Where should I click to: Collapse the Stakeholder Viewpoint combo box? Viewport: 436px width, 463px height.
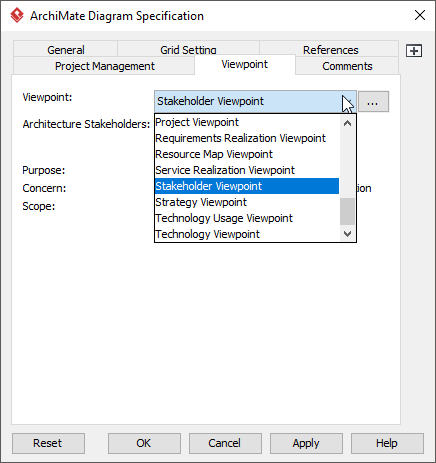(x=255, y=101)
